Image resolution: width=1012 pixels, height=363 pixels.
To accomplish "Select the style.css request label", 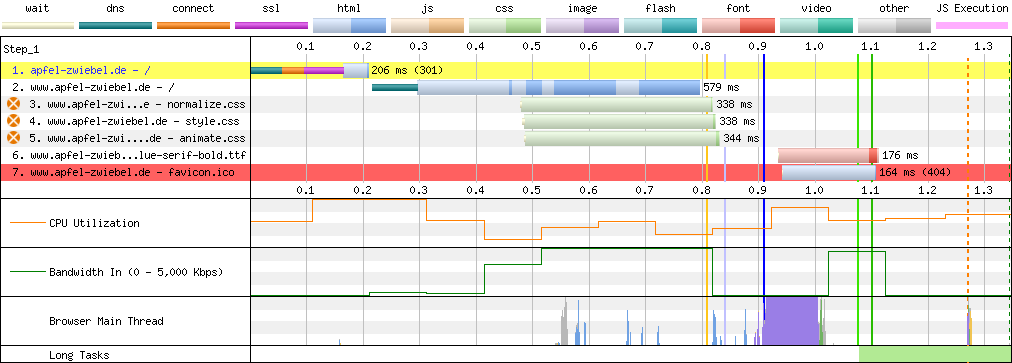I will pyautogui.click(x=135, y=121).
